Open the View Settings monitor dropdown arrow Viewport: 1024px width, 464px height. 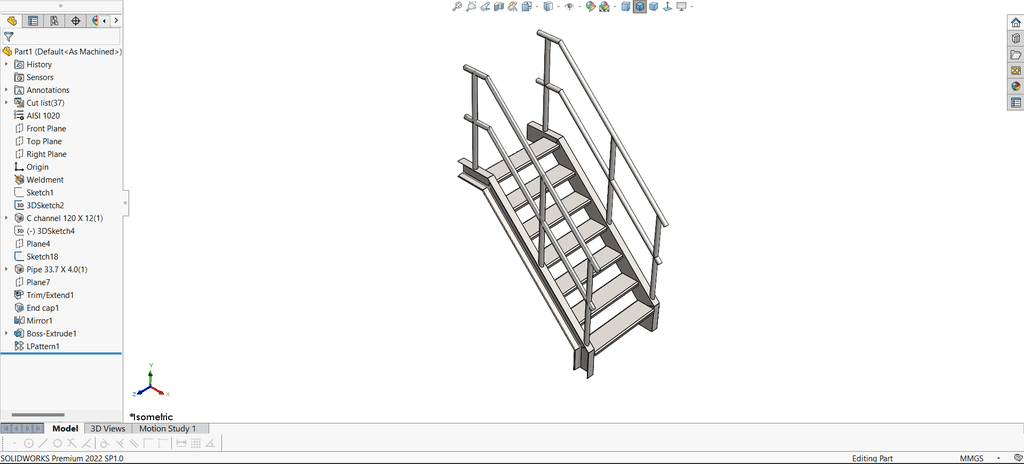[x=692, y=7]
